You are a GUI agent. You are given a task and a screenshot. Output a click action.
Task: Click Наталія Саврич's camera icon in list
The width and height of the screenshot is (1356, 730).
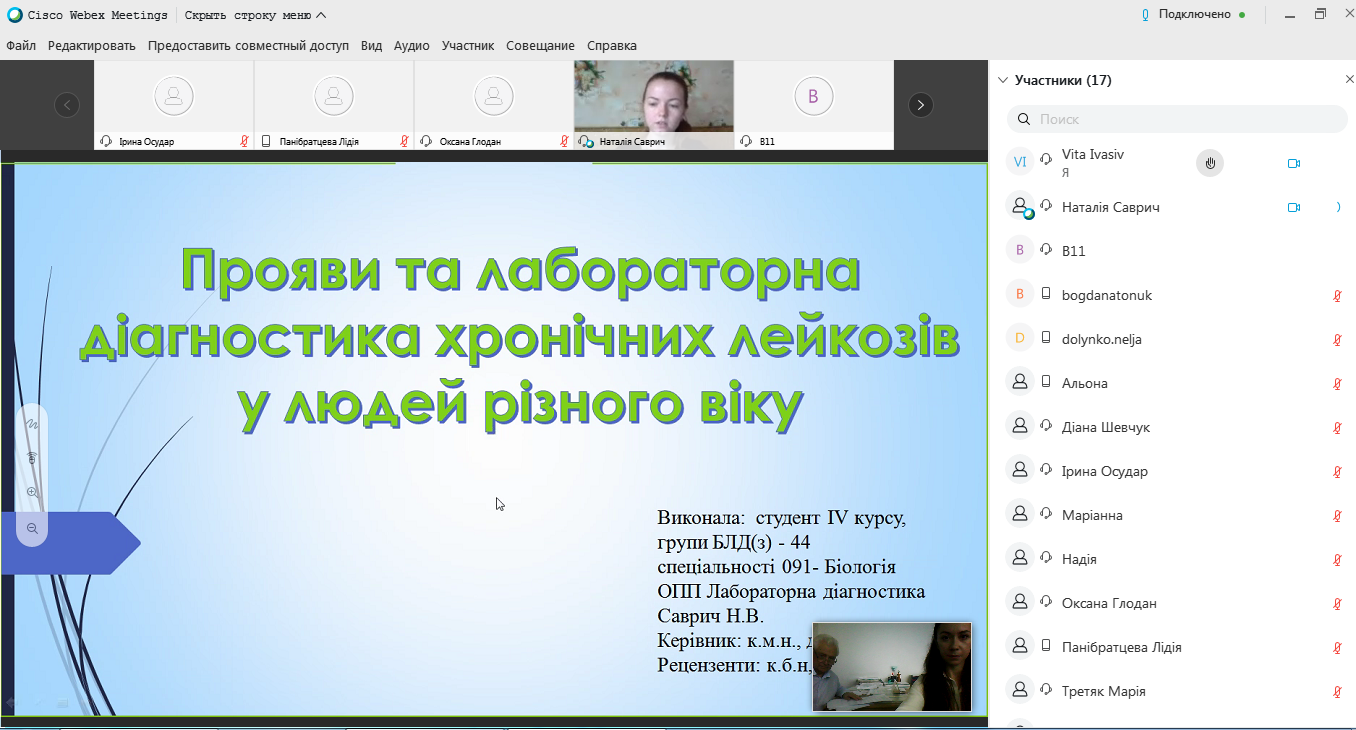tap(1293, 207)
